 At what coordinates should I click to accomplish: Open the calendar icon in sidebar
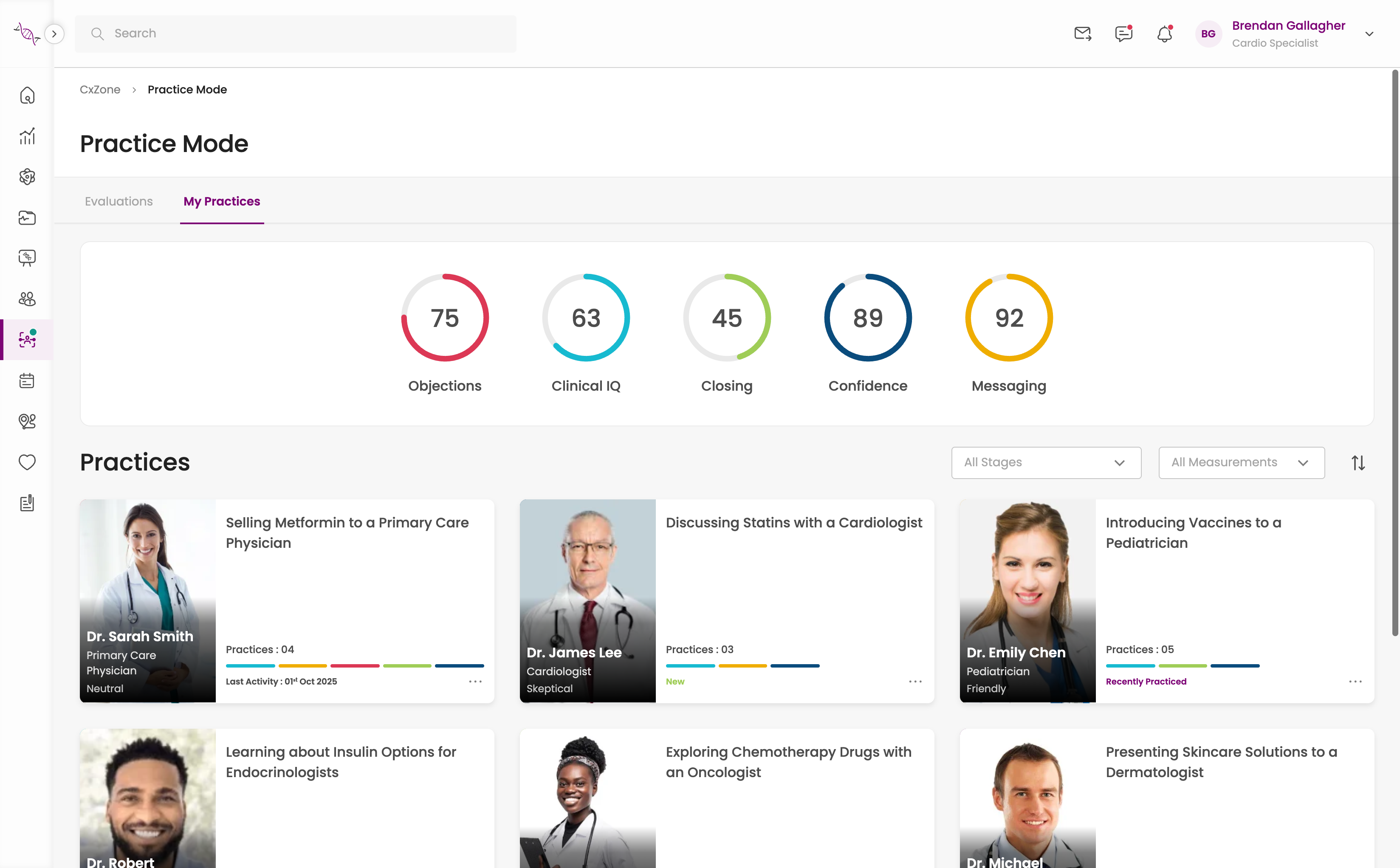pos(27,380)
